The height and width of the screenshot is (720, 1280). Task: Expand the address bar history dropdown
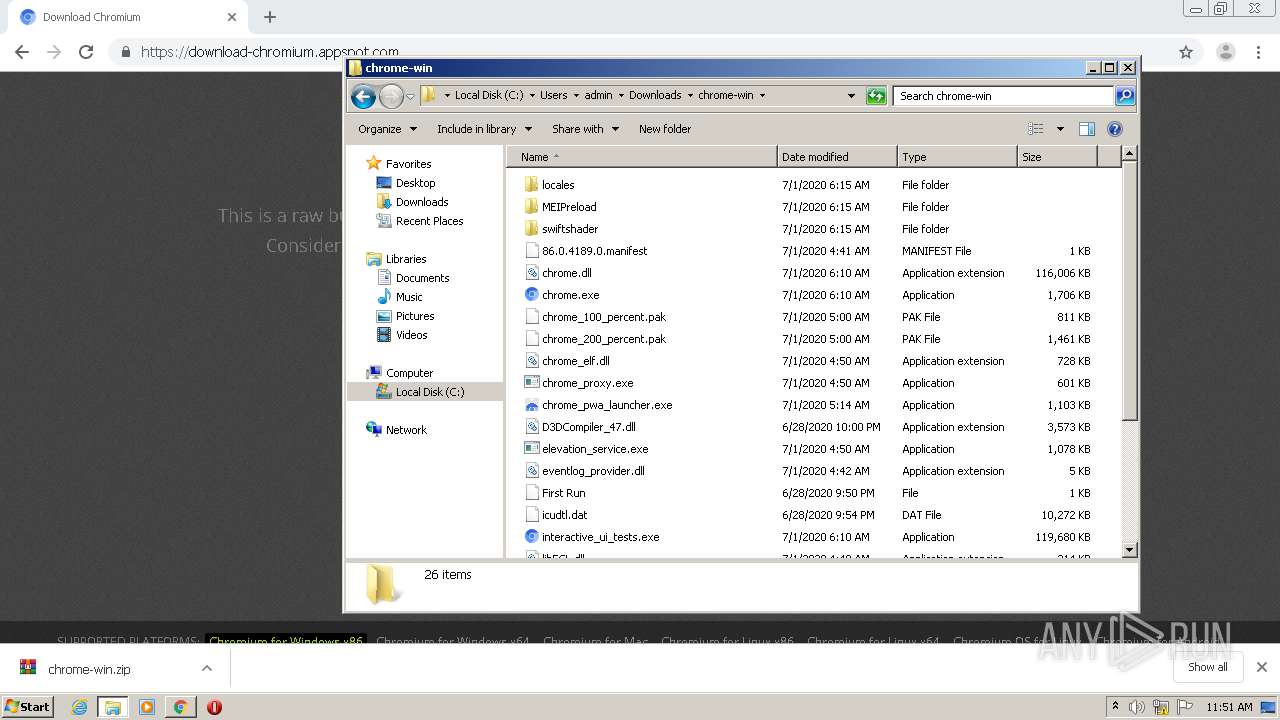coord(851,96)
